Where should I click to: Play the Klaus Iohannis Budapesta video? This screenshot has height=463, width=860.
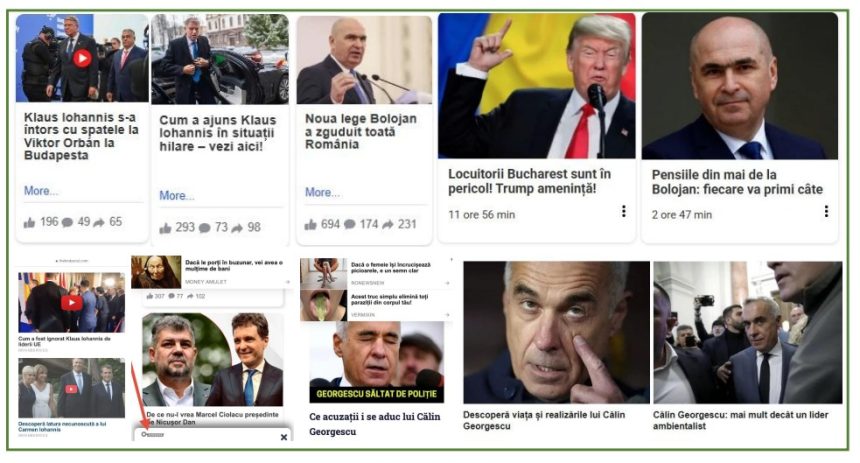82,58
